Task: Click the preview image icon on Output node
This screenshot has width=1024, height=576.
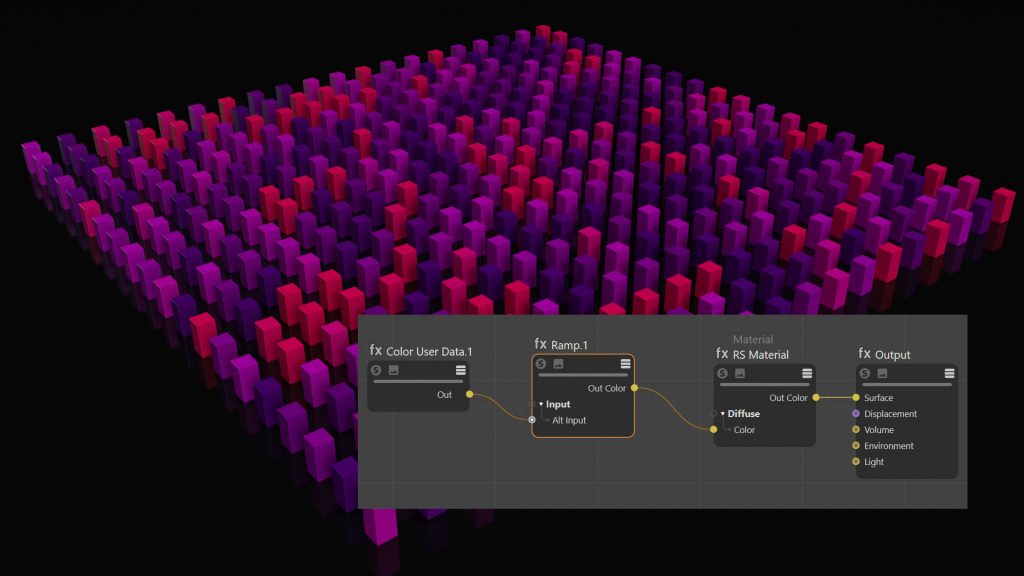Action: coord(882,374)
